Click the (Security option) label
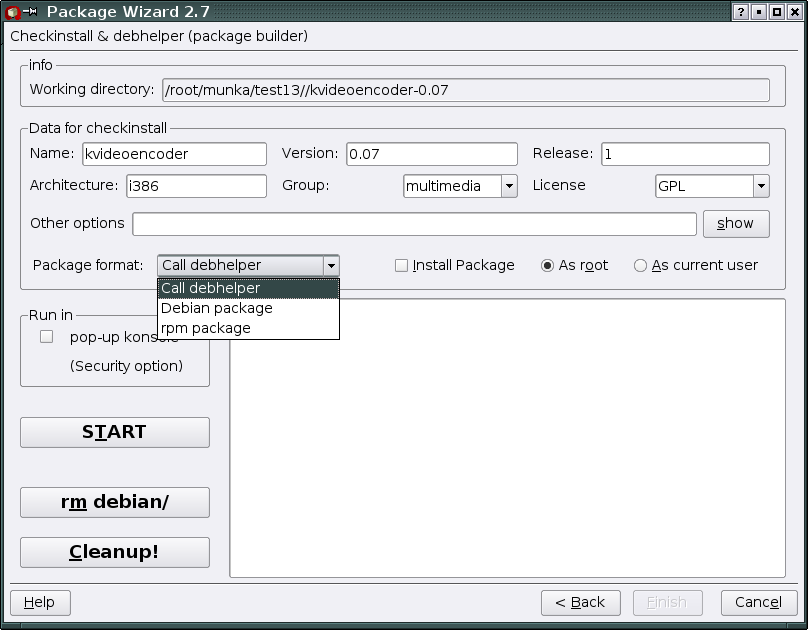This screenshot has height=630, width=808. click(x=126, y=366)
